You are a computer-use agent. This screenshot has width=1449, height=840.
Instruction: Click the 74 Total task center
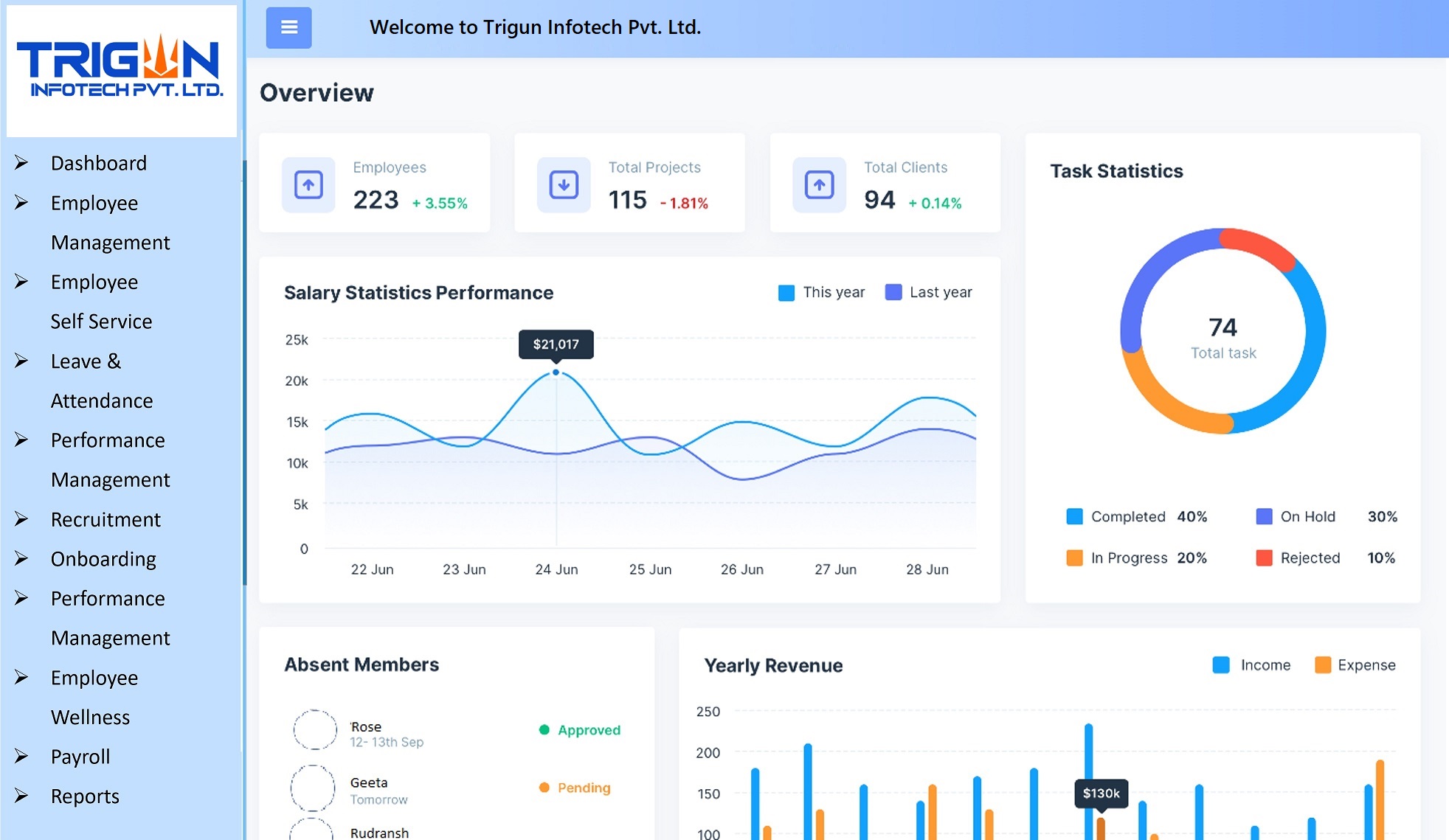click(1223, 338)
